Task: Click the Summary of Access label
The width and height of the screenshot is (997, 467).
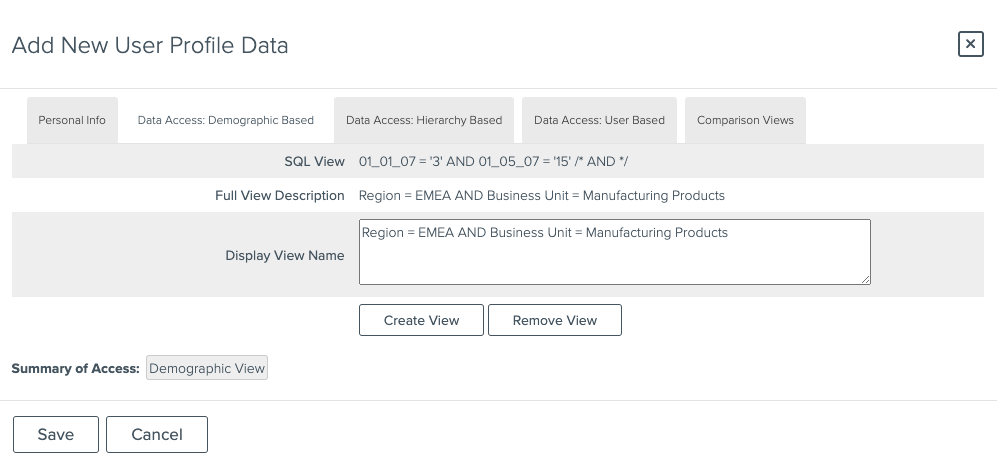Action: click(x=75, y=369)
